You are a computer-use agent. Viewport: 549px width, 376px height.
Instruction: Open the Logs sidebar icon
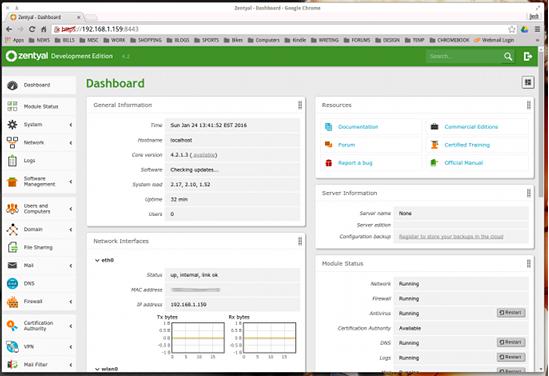coord(12,161)
